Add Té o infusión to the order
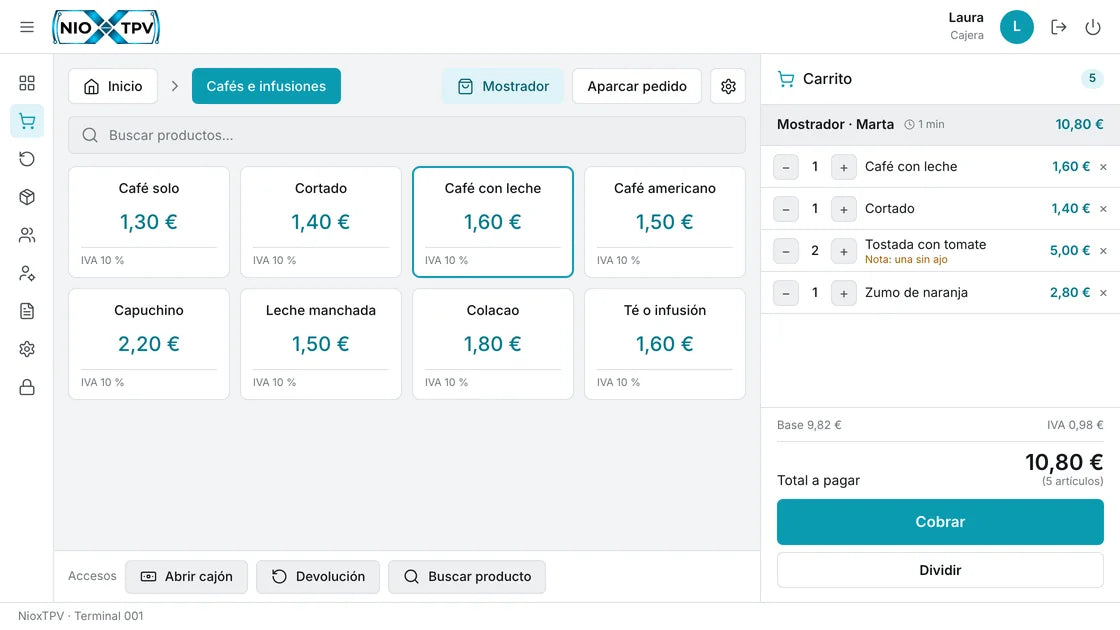Image resolution: width=1120 pixels, height=630 pixels. pos(665,344)
